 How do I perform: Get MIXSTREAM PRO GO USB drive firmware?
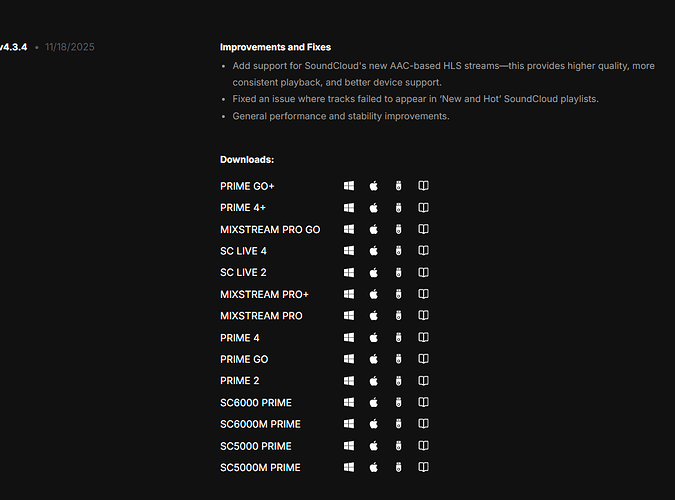tap(398, 229)
